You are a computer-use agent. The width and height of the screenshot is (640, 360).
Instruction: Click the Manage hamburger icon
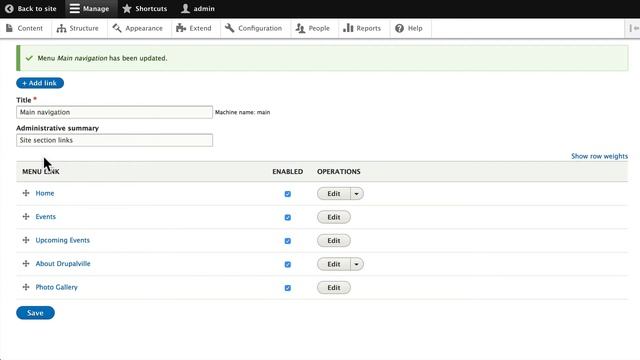pyautogui.click(x=75, y=9)
